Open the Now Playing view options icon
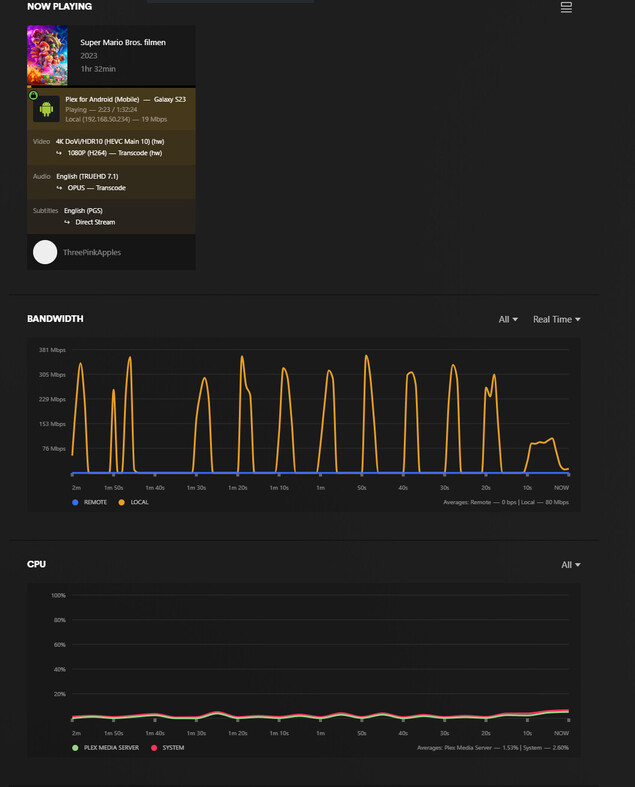This screenshot has height=787, width=635. pos(566,7)
